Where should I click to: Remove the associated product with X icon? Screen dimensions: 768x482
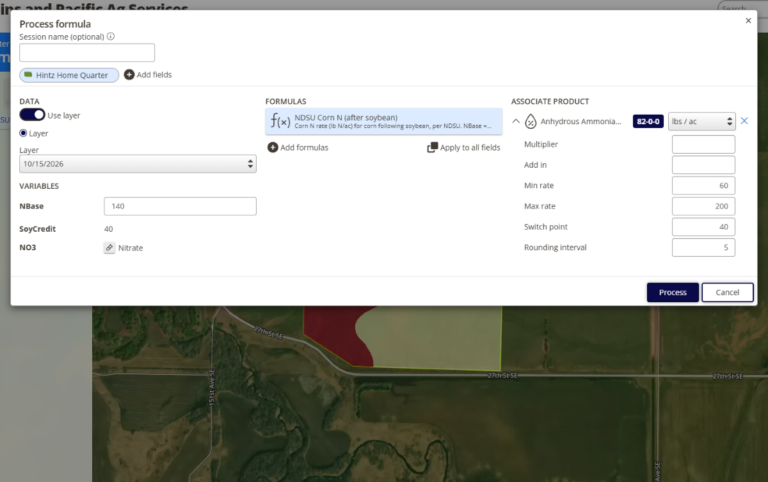click(744, 120)
